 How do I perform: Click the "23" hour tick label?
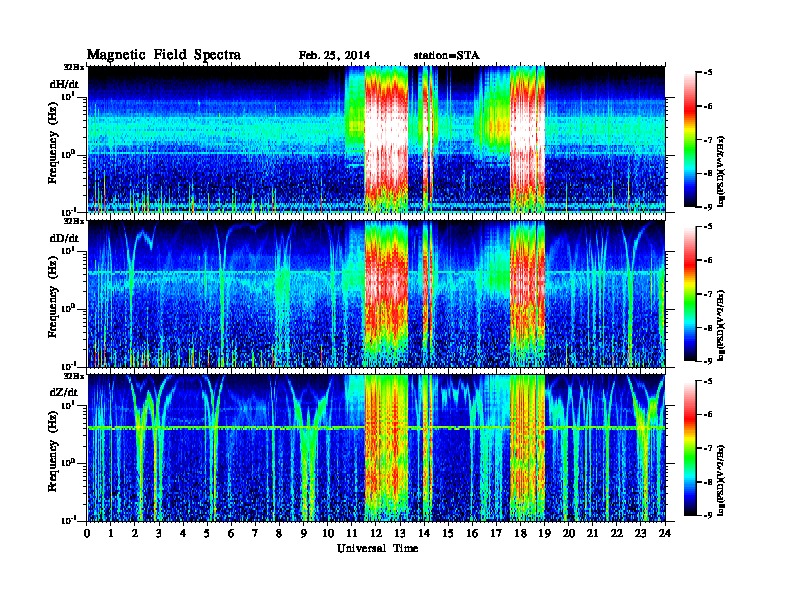641,533
